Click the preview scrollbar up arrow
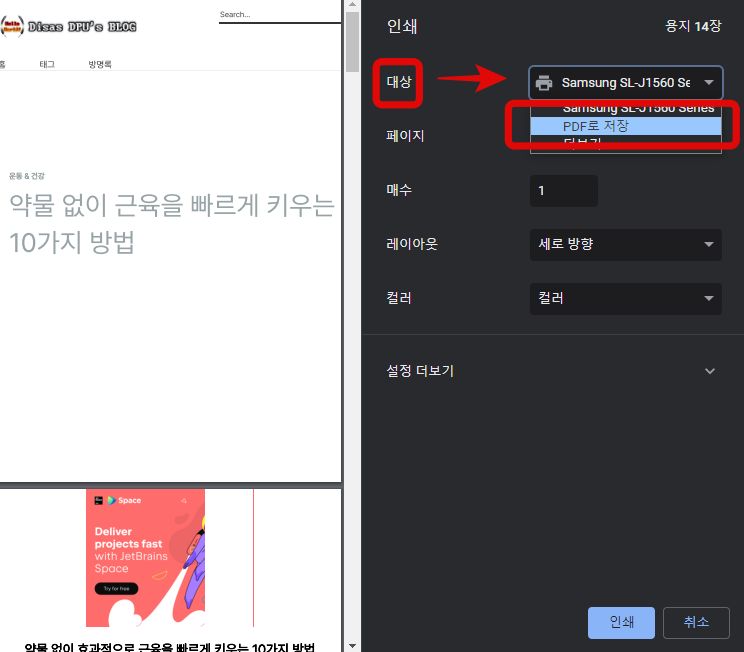The image size is (744, 652). click(352, 5)
